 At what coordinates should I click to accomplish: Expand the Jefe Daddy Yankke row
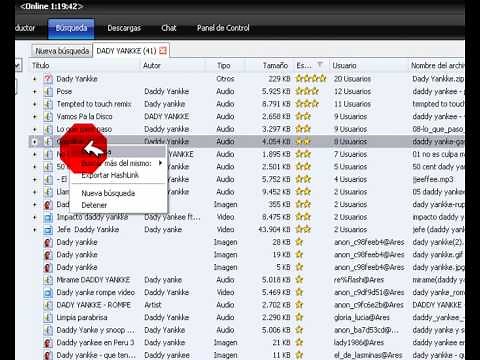click(x=35, y=230)
